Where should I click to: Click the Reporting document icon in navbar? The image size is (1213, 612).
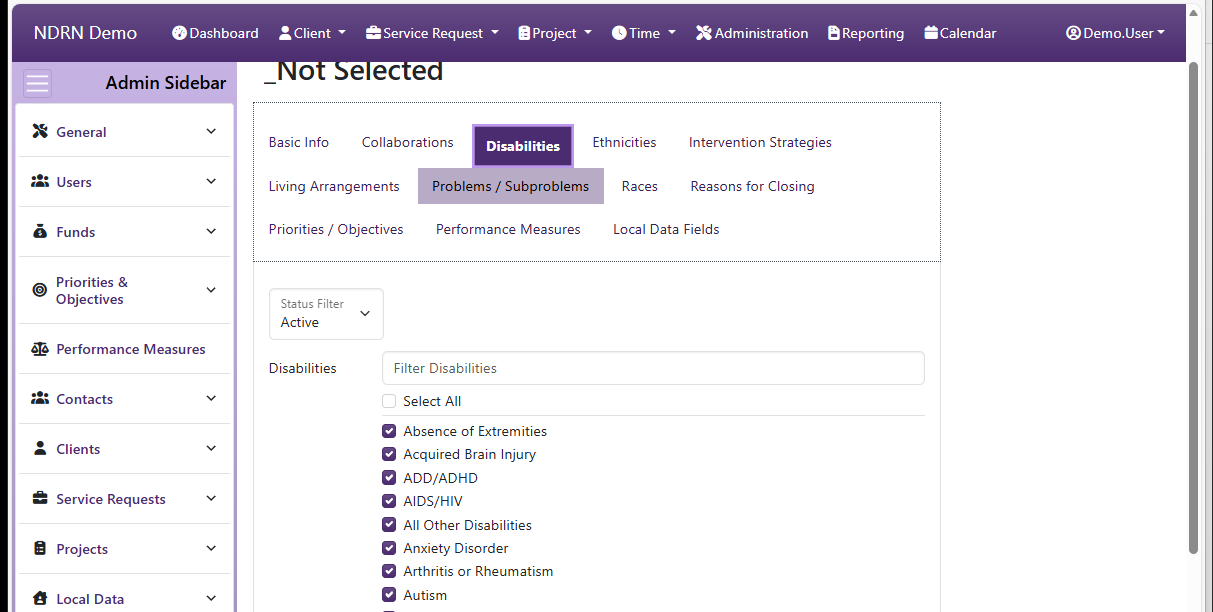click(834, 33)
